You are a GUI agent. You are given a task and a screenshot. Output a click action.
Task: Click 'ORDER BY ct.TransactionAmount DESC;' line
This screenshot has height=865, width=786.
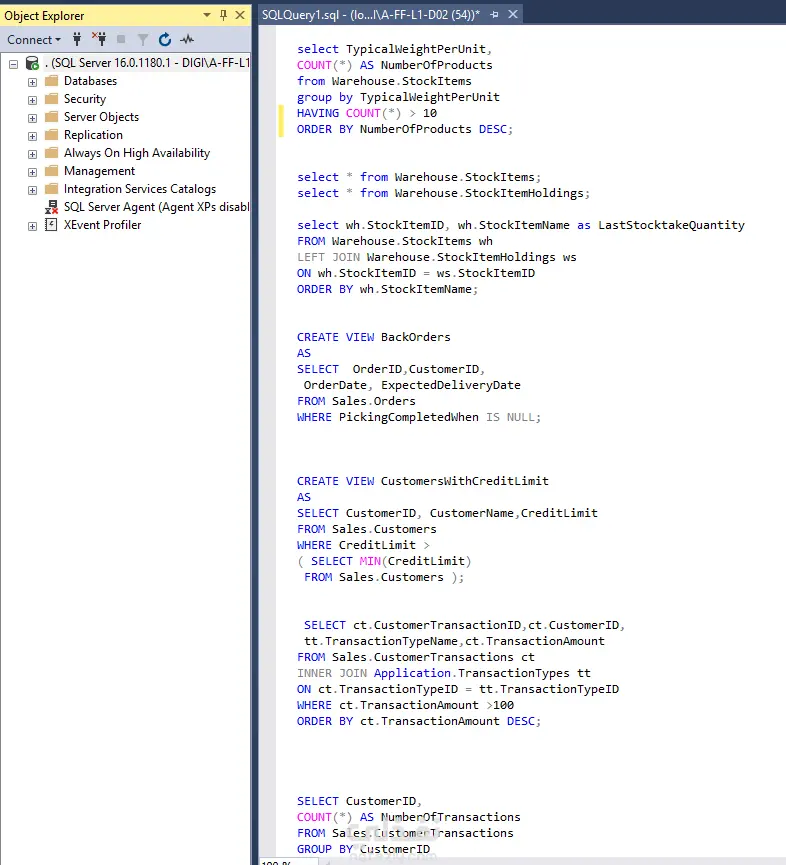click(x=419, y=721)
